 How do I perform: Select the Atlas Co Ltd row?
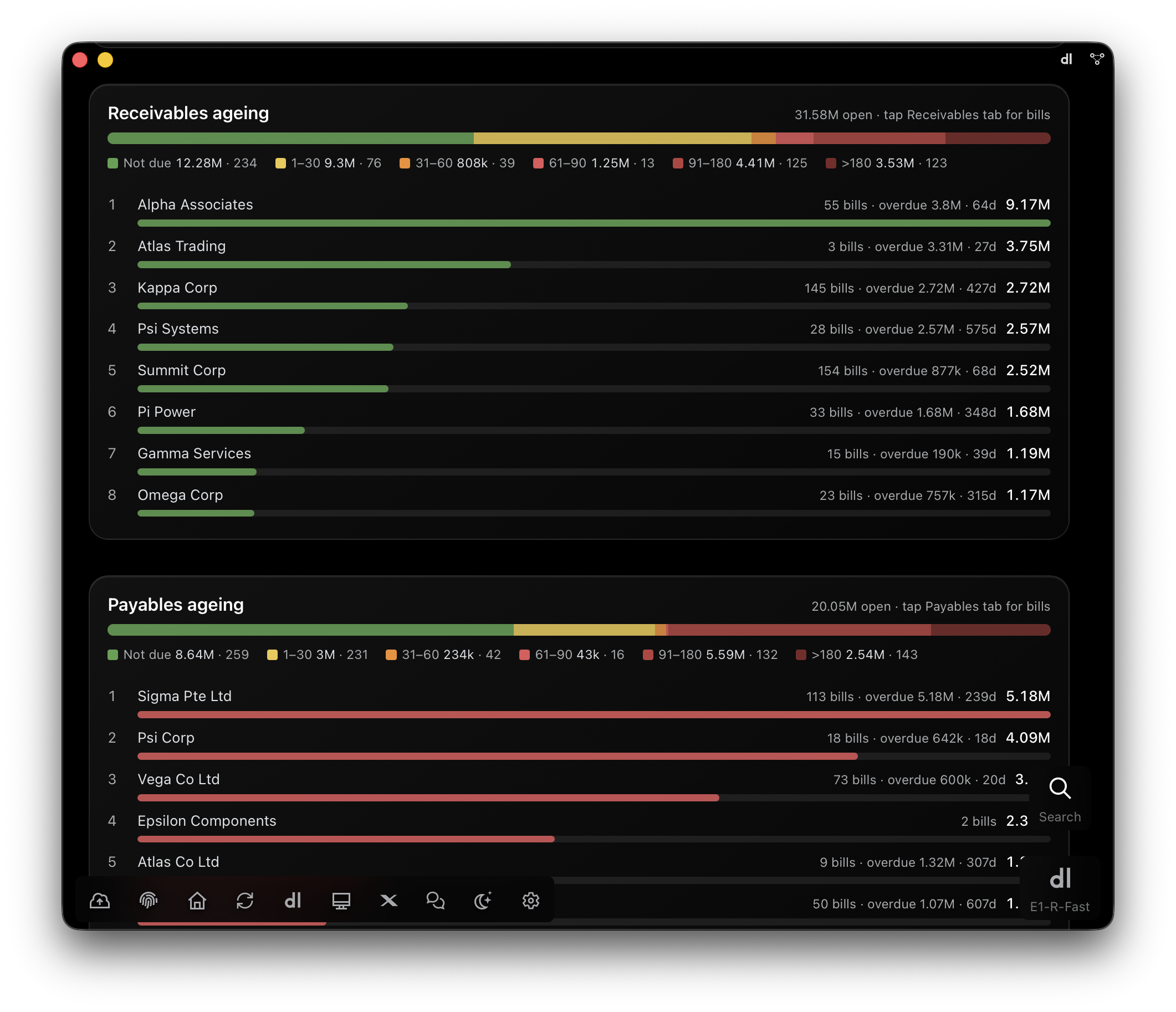(x=579, y=868)
